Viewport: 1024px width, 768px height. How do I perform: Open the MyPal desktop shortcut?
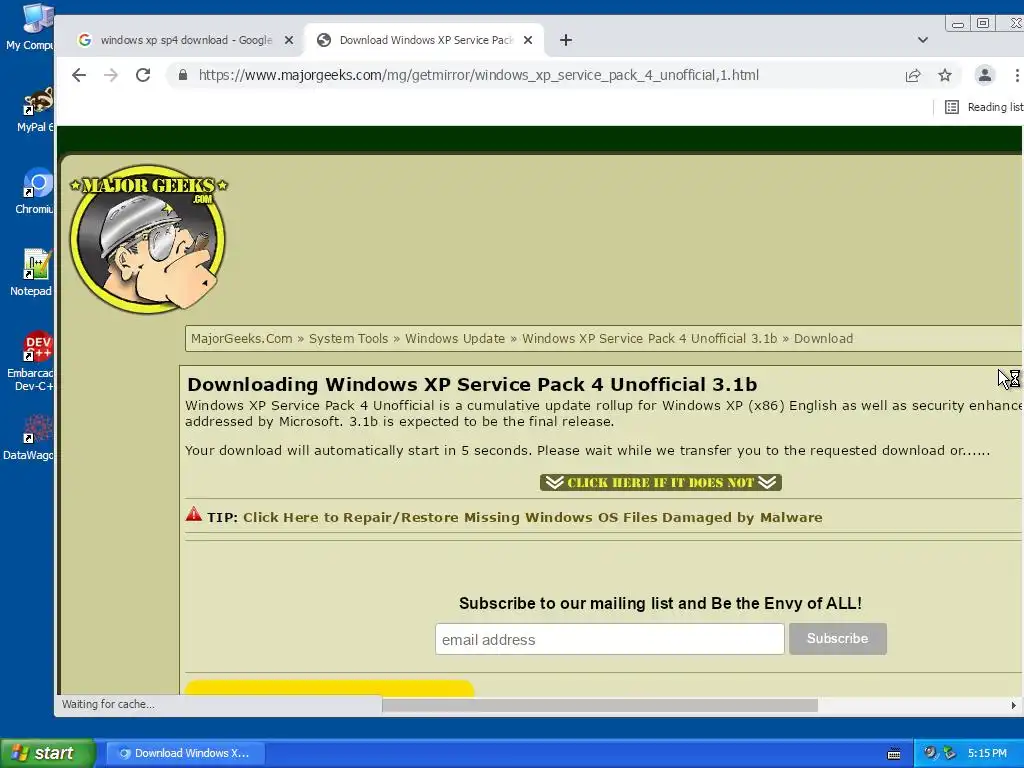[34, 110]
